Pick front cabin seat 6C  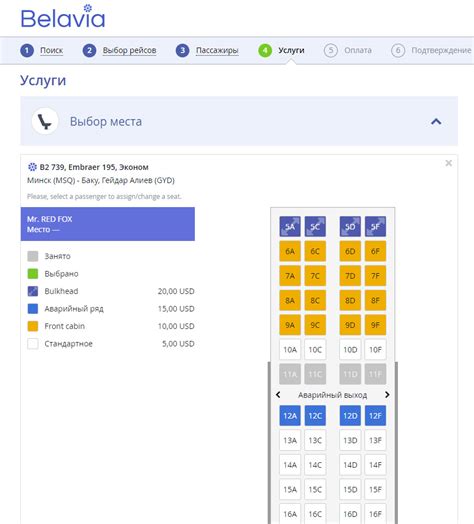pos(315,251)
